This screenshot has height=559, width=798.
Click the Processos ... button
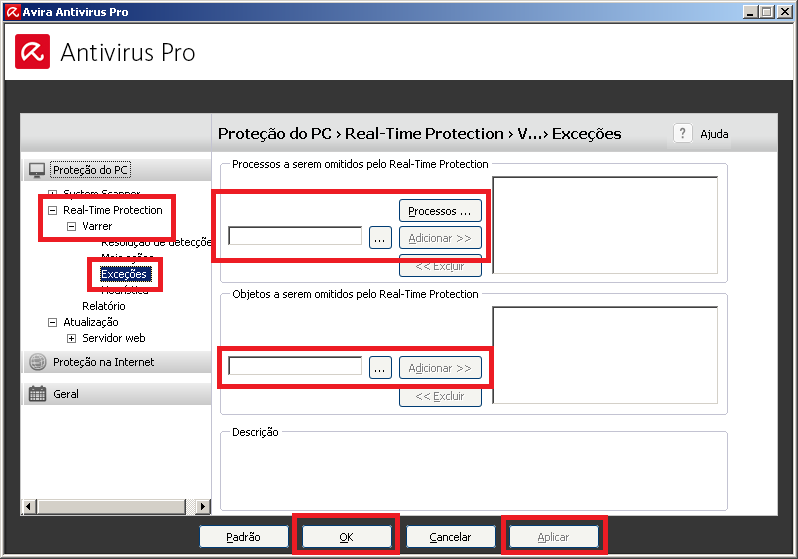pos(440,211)
